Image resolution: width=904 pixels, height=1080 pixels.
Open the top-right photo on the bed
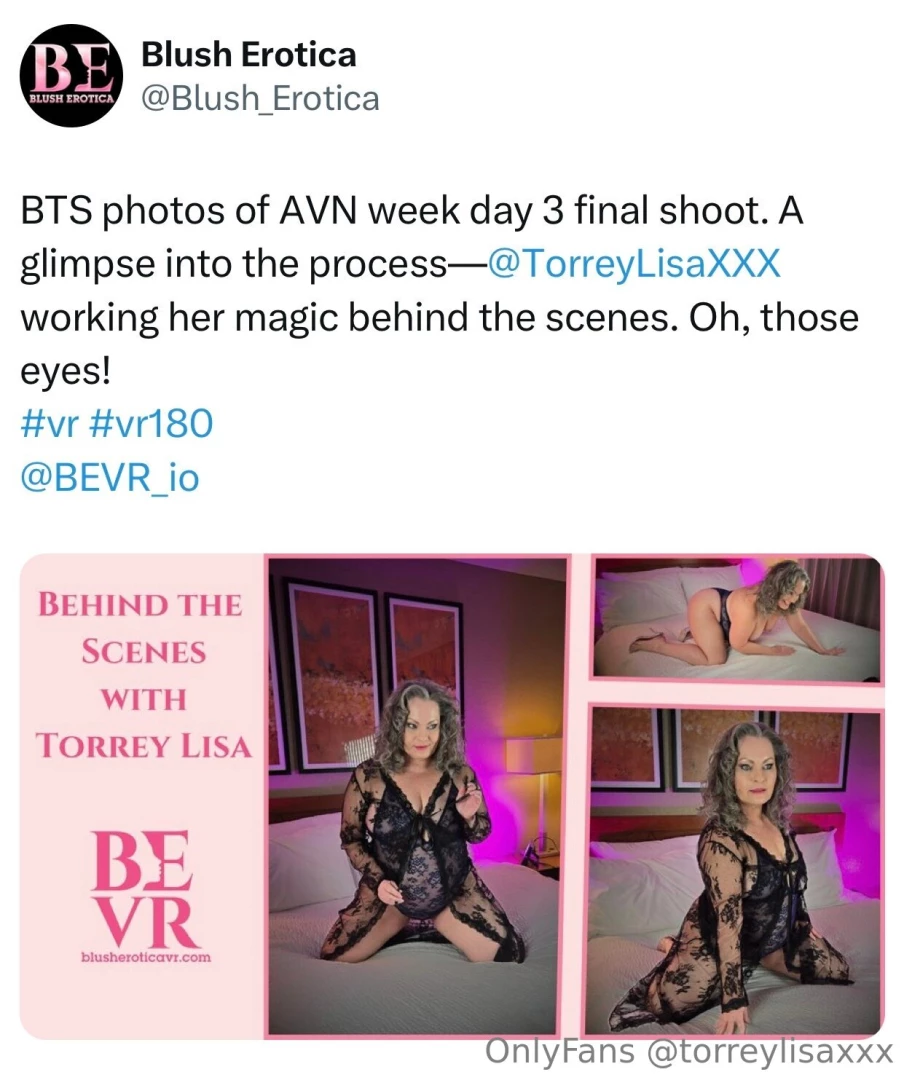pos(737,619)
